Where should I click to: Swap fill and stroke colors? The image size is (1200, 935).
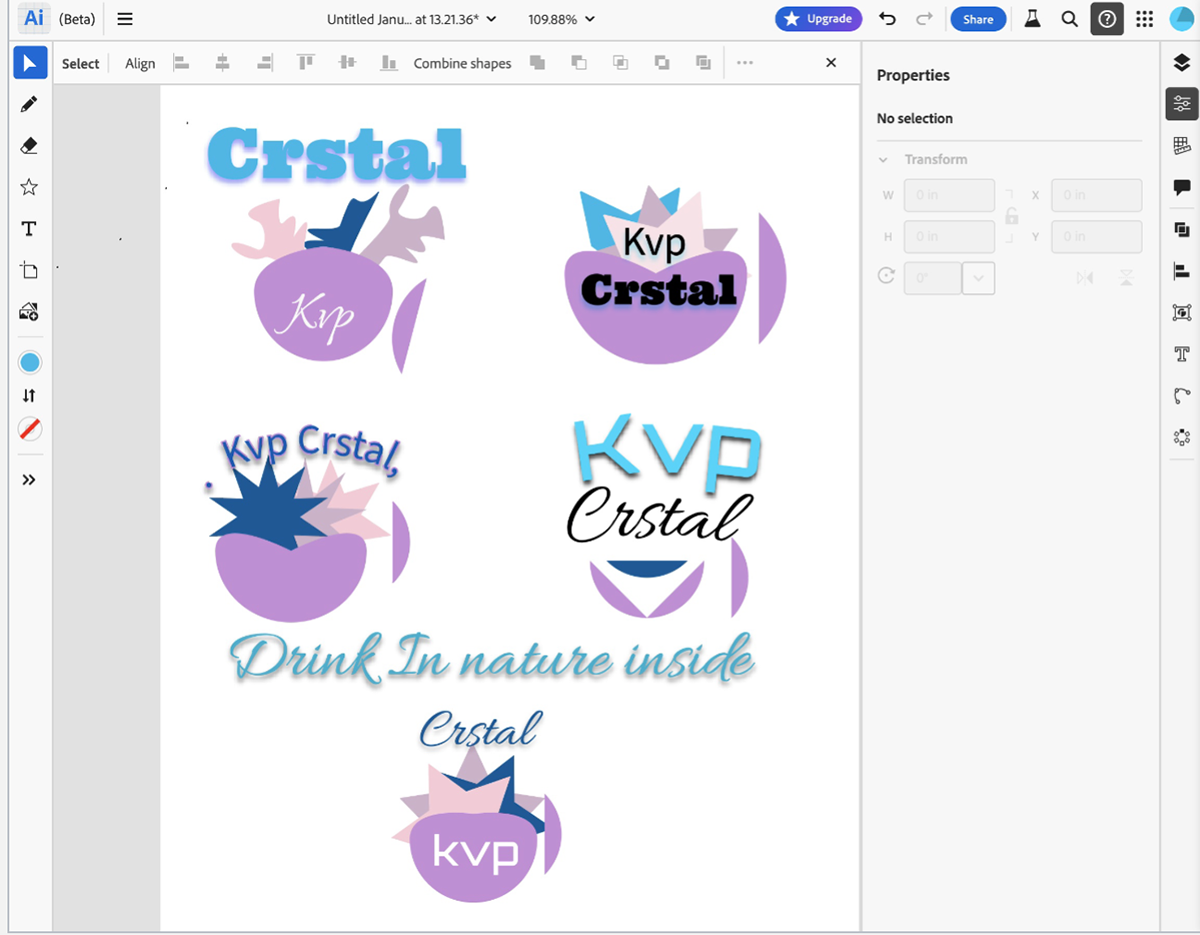click(x=29, y=395)
